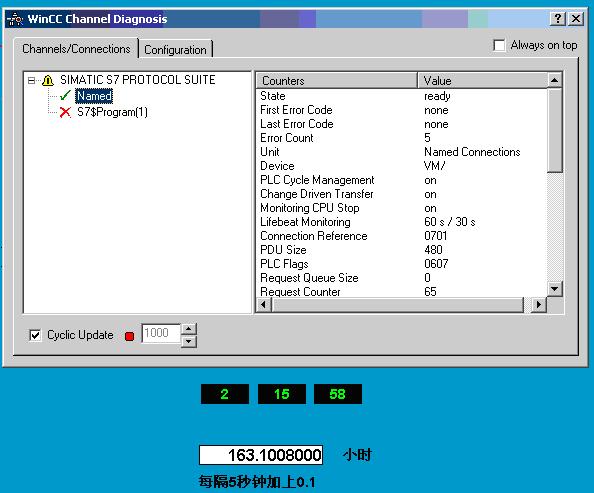Click the horizontal scroll right arrow
This screenshot has height=493, width=594.
(x=538, y=304)
